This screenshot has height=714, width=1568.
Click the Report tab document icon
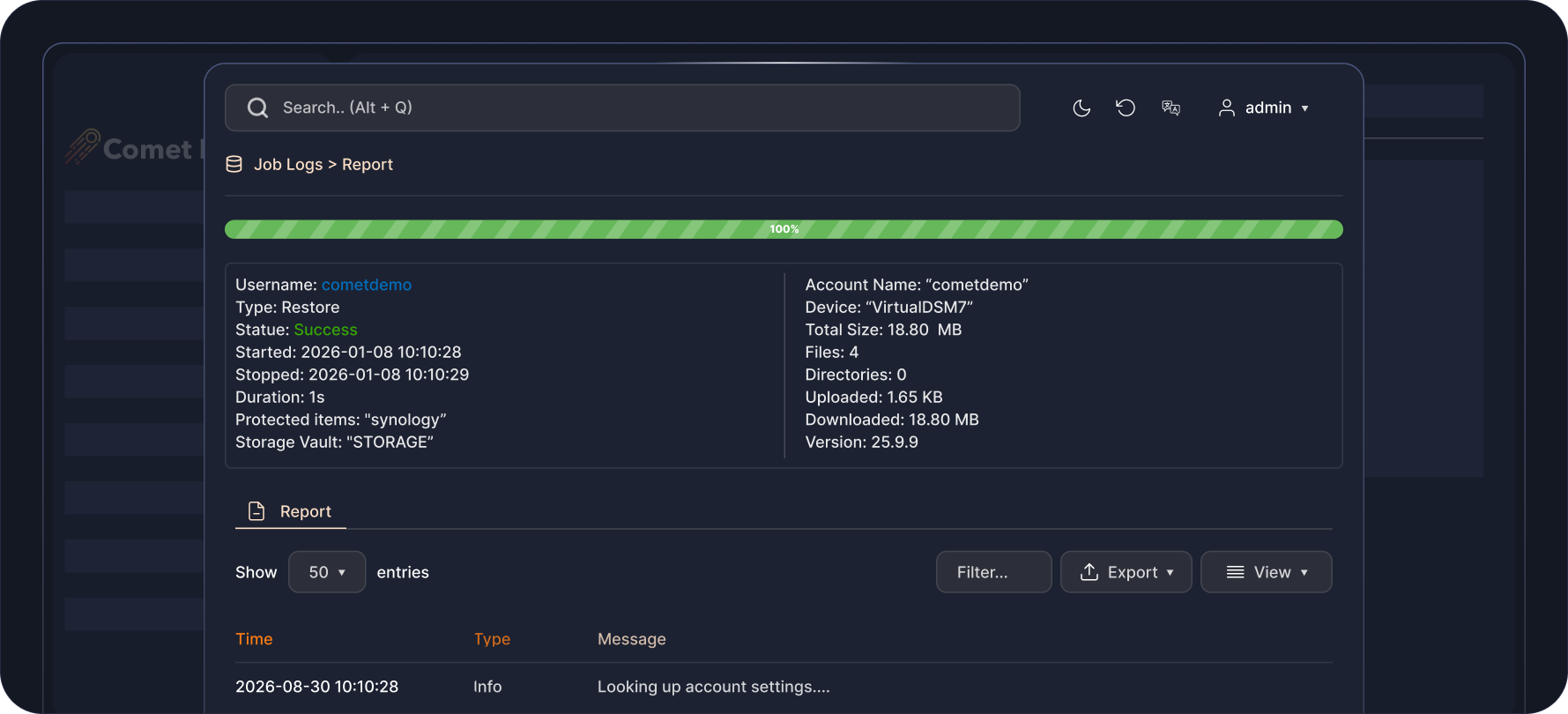click(x=256, y=511)
